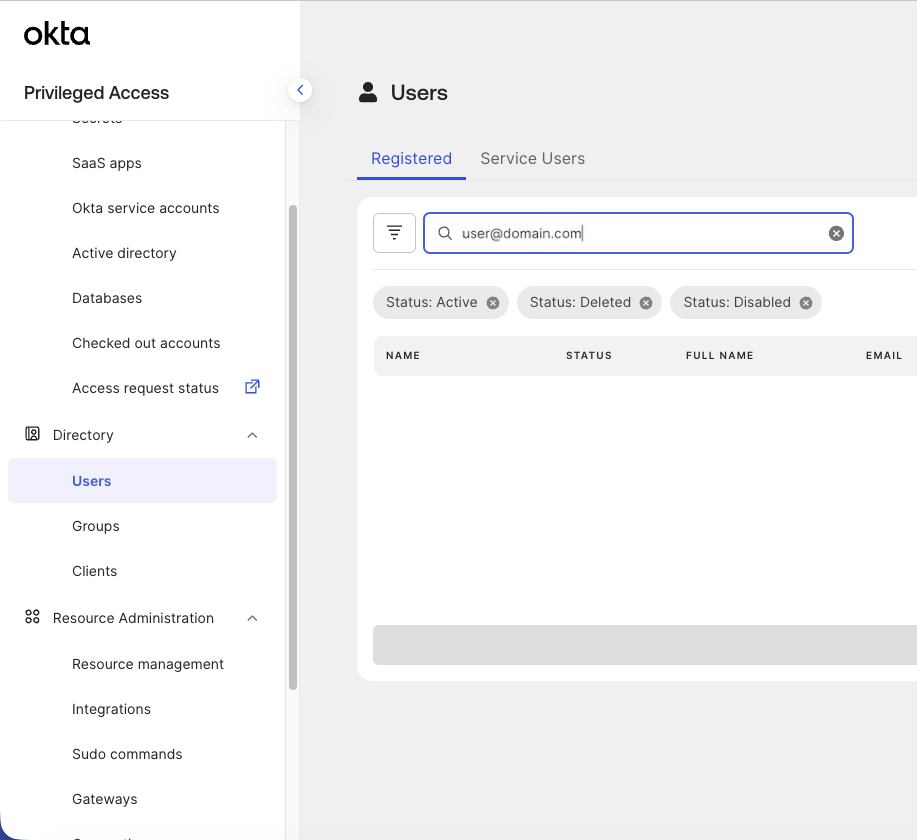Click the Resource Administration label
Viewport: 917px width, 840px height.
tap(133, 618)
